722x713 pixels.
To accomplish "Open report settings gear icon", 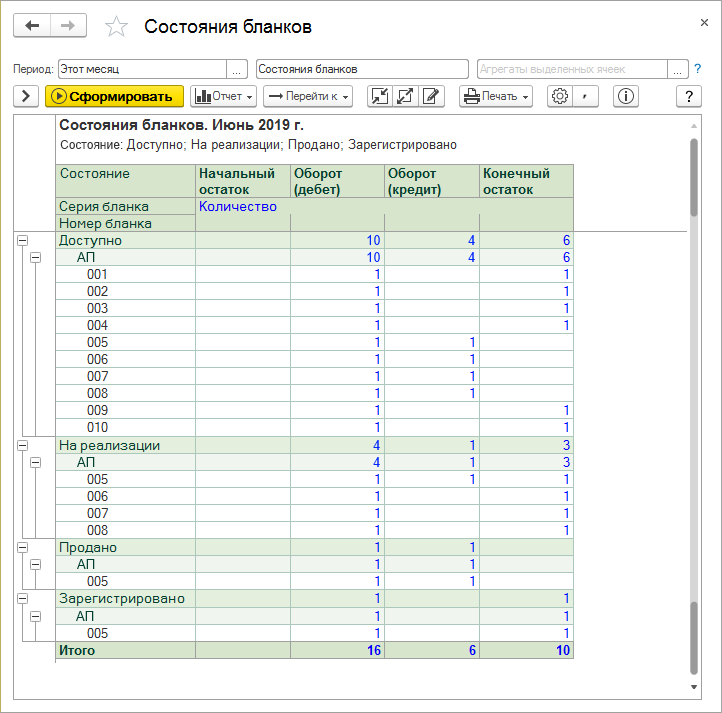I will click(560, 96).
